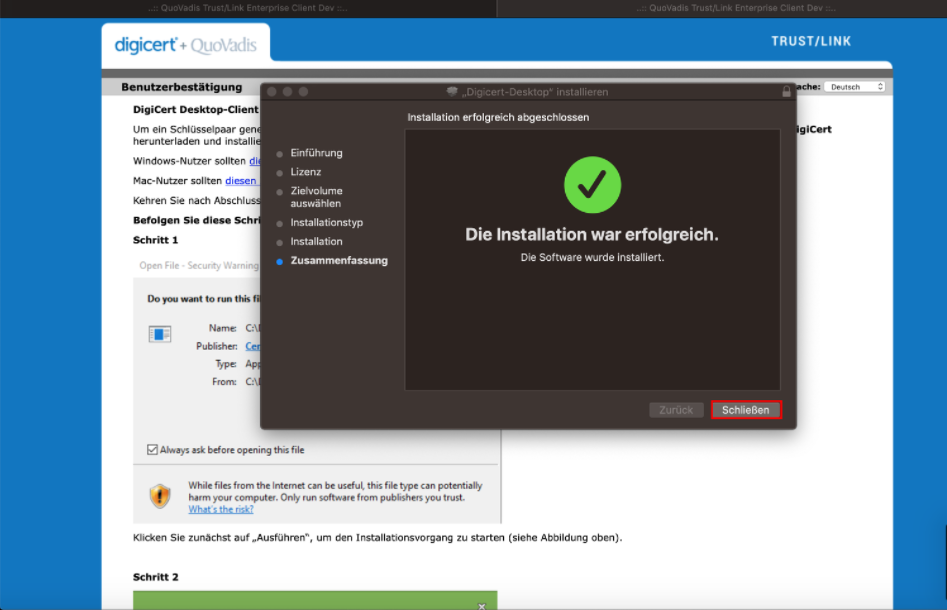Click the Benutzerbestätigung page heading

(x=182, y=87)
